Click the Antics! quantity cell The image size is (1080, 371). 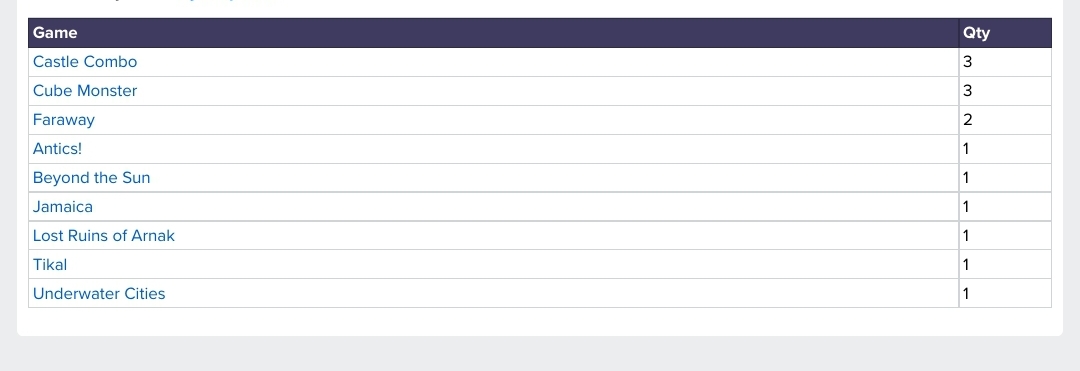point(1005,149)
